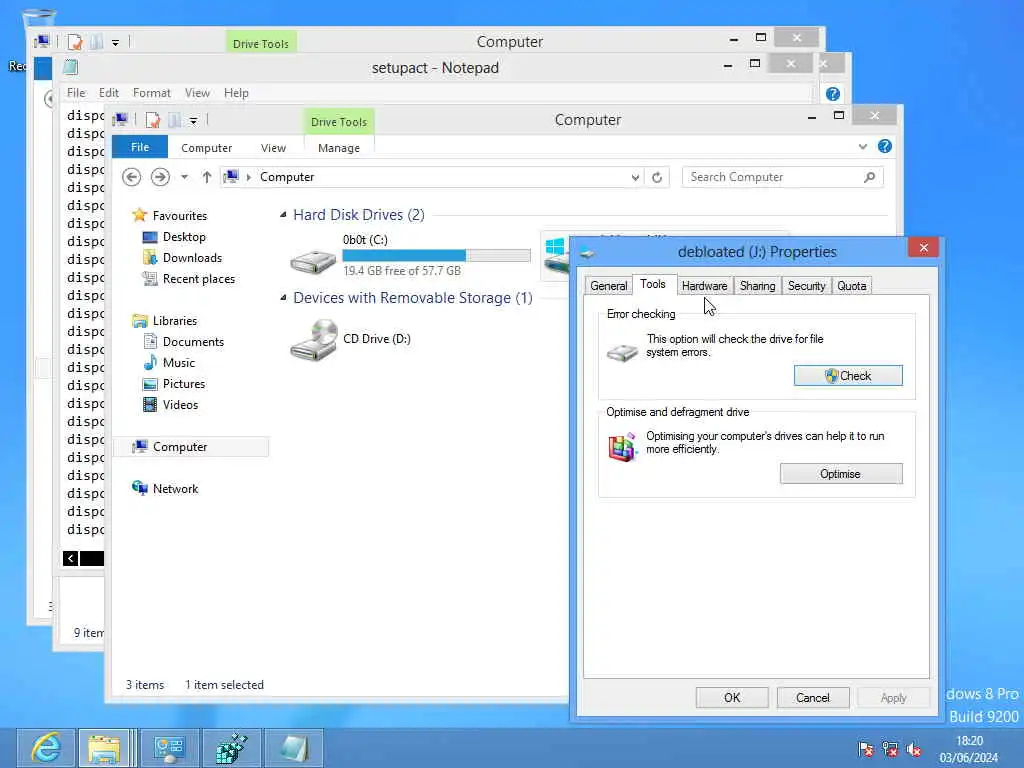Open the View ribbon tab in front Explorer
This screenshot has width=1024, height=768.
pos(273,148)
